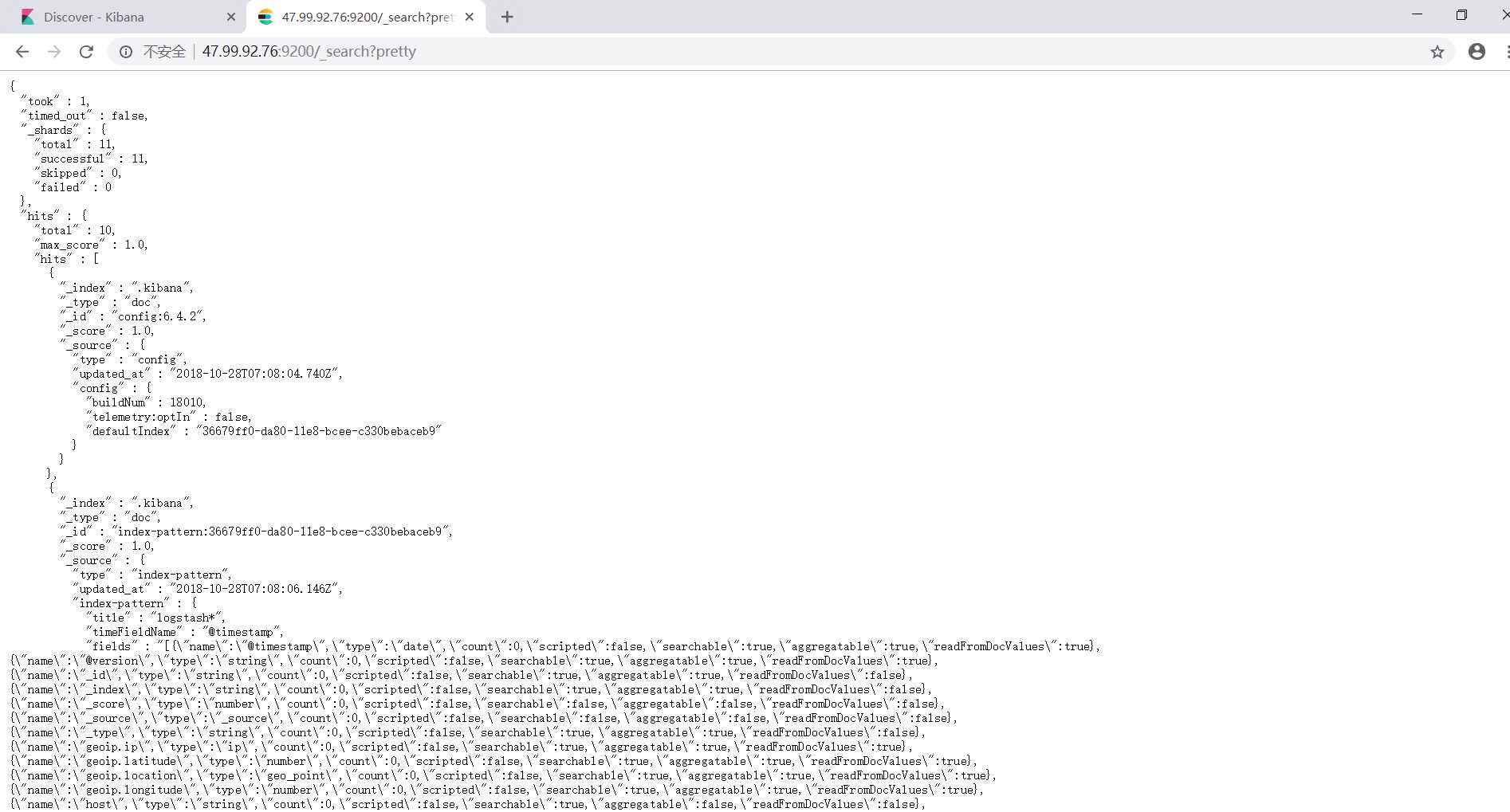Click the "type" : "index-pattern" line
The width and height of the screenshot is (1510, 812).
[x=152, y=575]
